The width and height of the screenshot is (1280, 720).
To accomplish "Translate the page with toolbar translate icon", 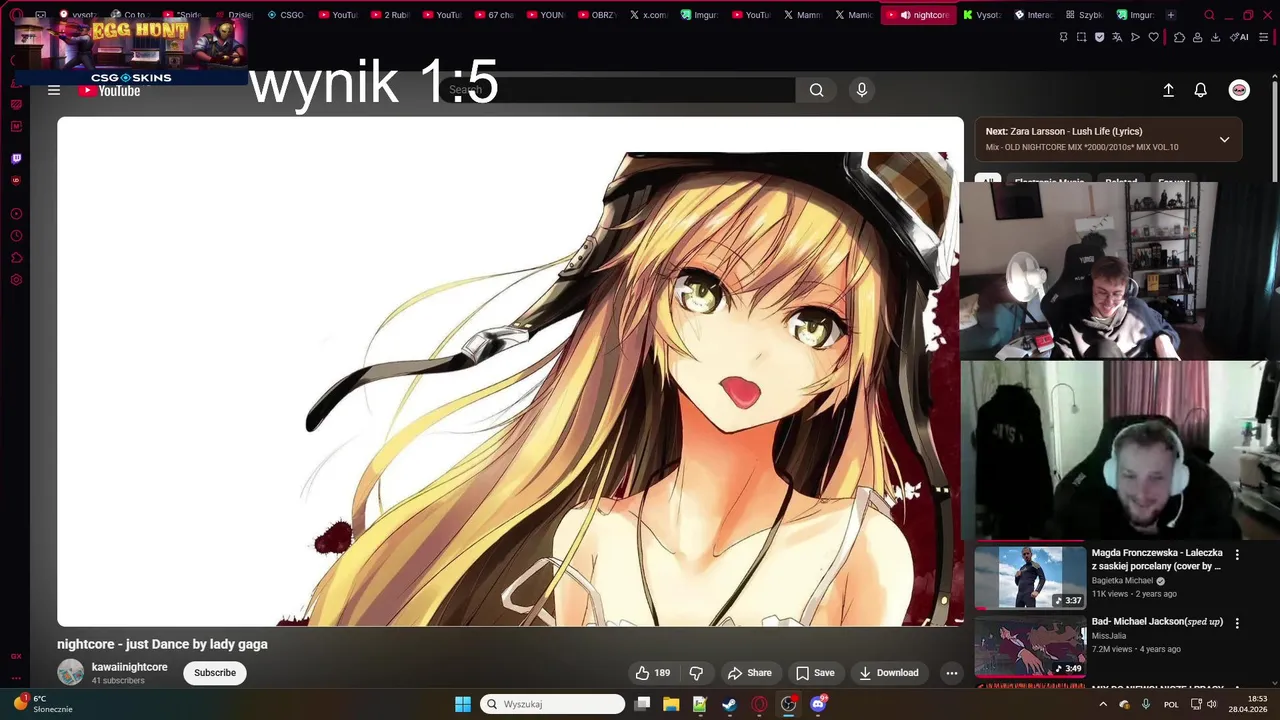I will (x=1117, y=37).
